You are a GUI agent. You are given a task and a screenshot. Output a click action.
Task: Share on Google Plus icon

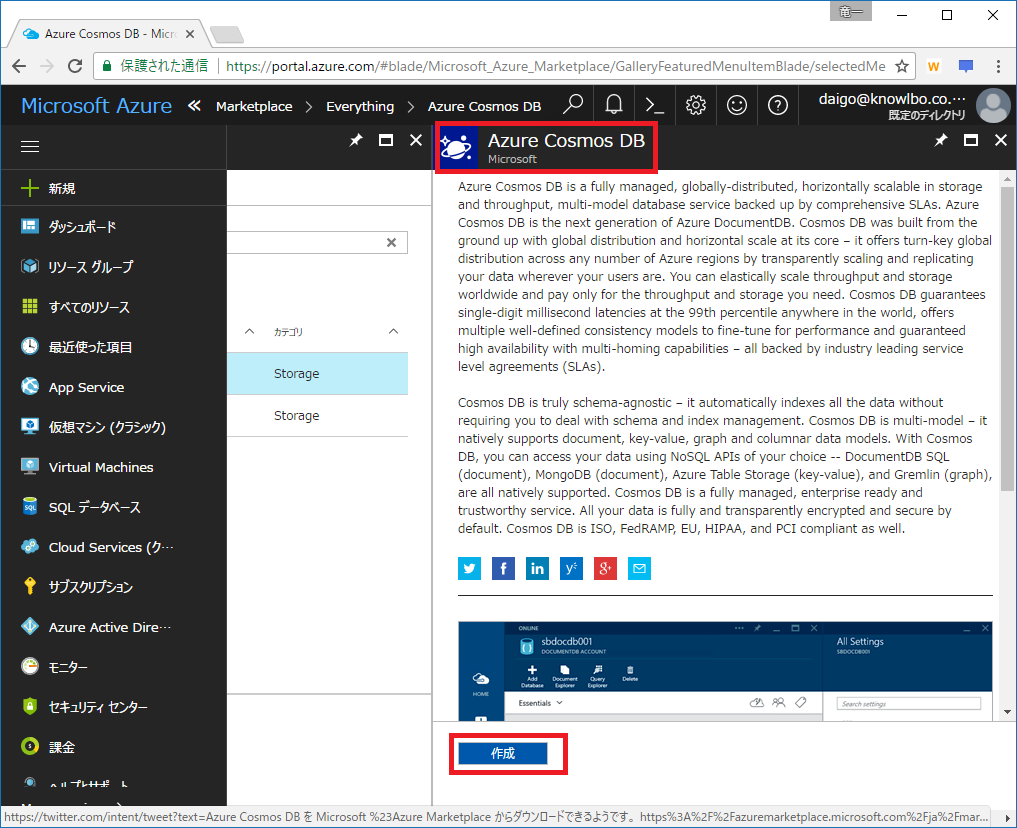[x=605, y=569]
